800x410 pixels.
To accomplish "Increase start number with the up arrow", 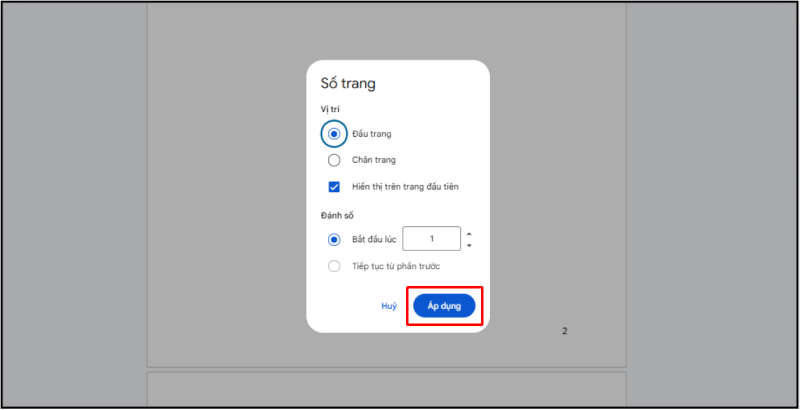I will coord(469,234).
